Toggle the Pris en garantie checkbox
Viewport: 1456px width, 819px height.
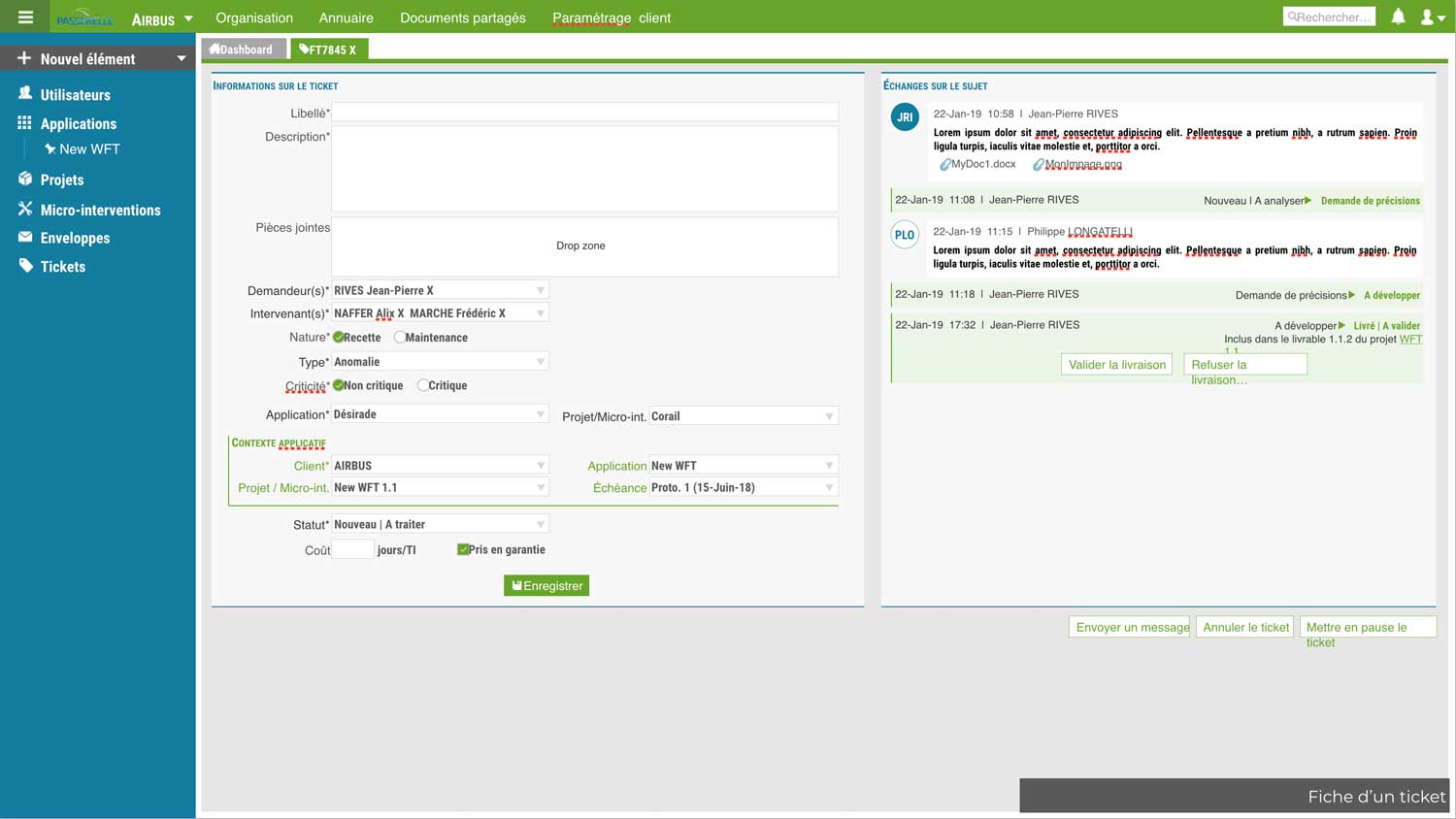463,549
